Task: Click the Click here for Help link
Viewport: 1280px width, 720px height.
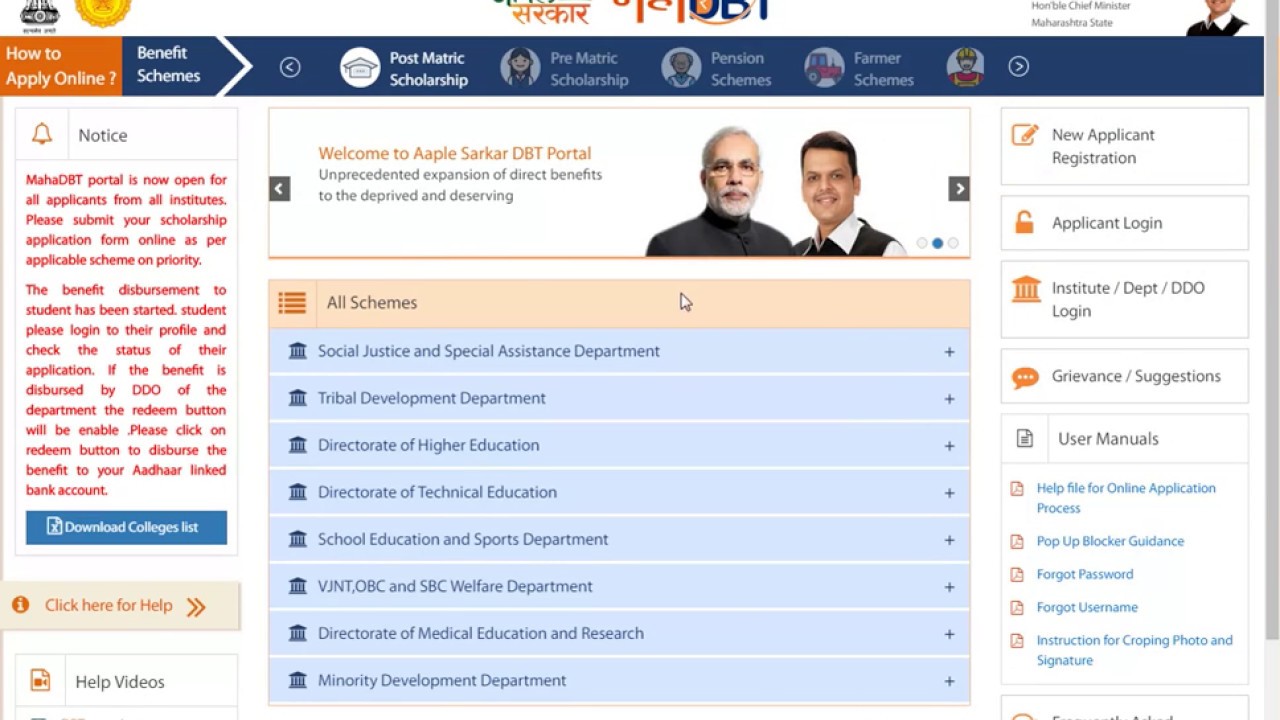Action: [x=108, y=605]
